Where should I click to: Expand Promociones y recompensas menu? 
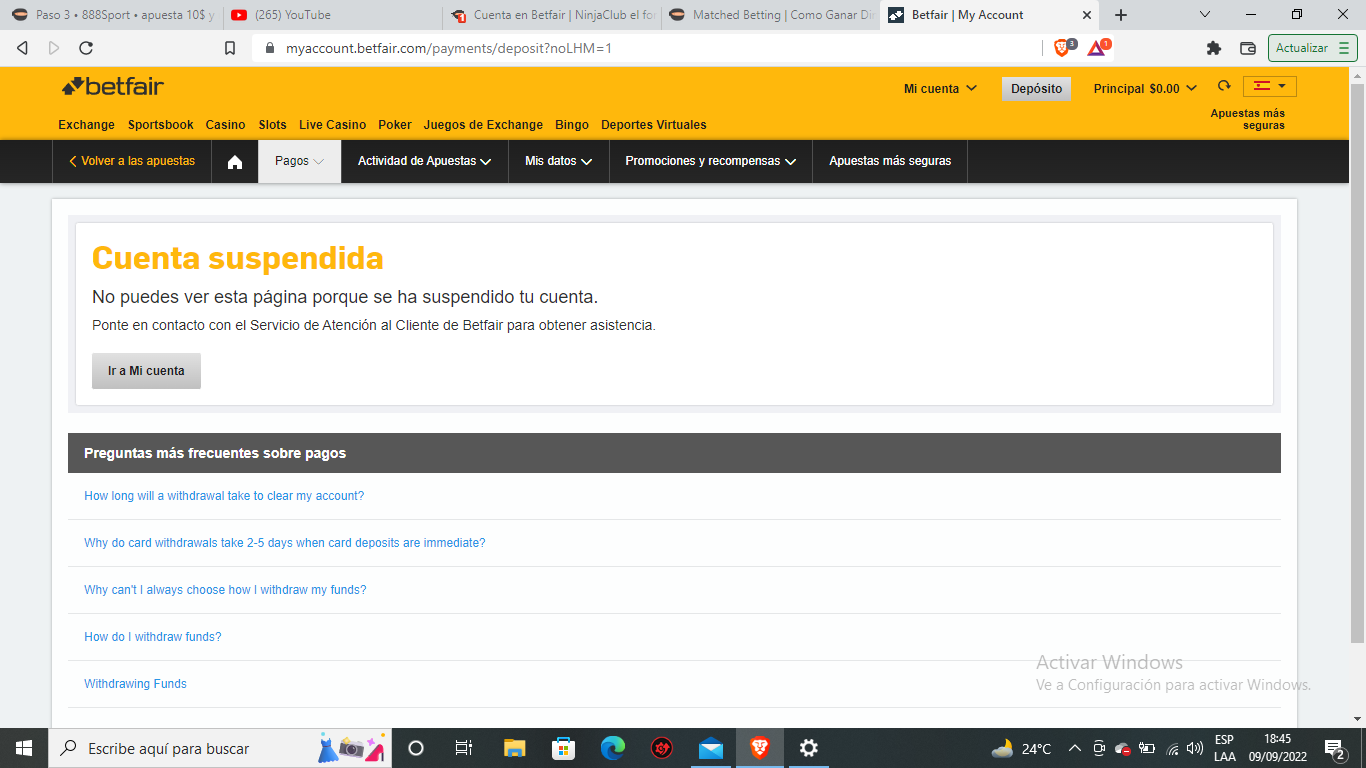coord(711,161)
